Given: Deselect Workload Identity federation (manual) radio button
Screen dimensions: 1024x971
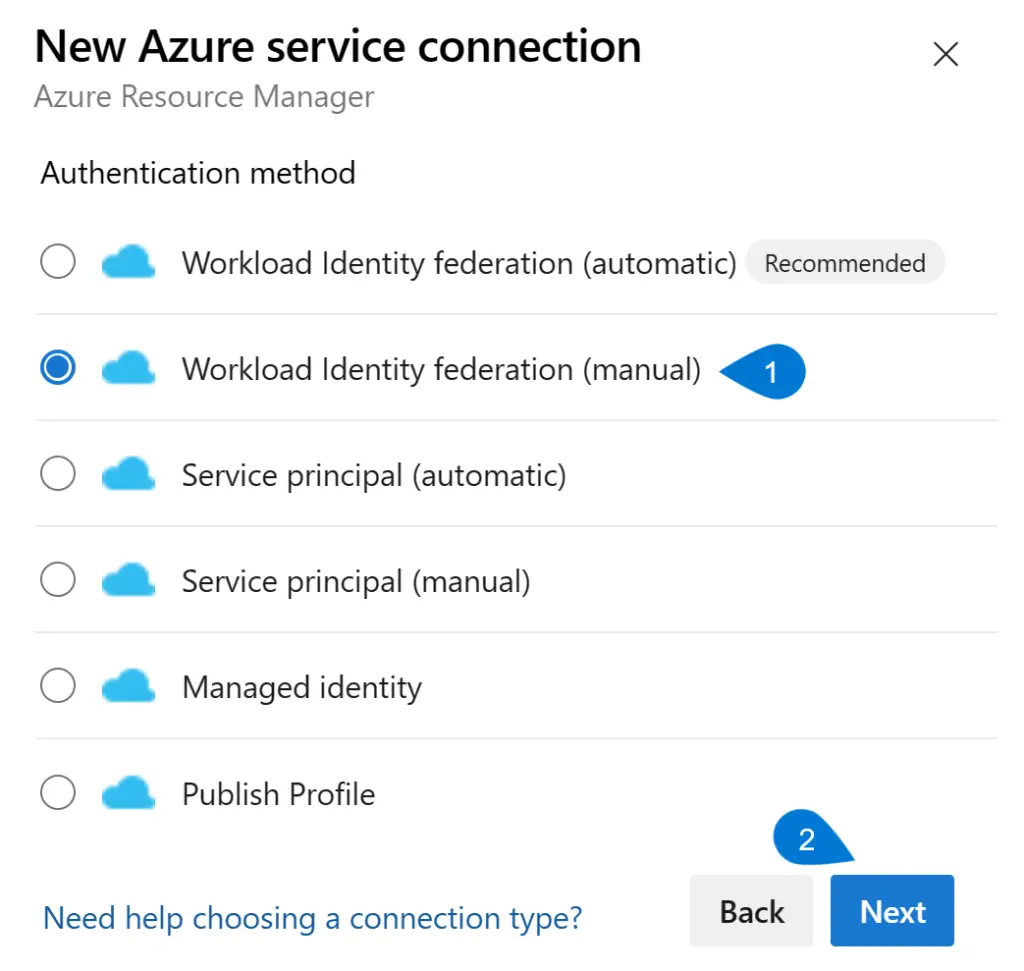Looking at the screenshot, I should pyautogui.click(x=57, y=368).
